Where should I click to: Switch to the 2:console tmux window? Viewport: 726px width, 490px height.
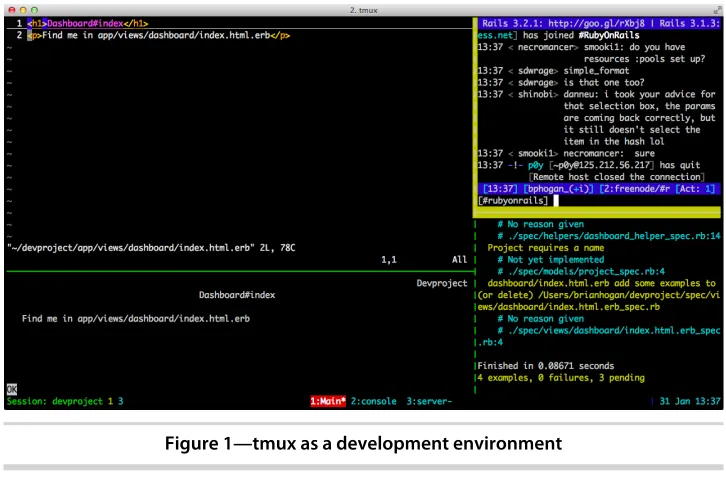[373, 401]
